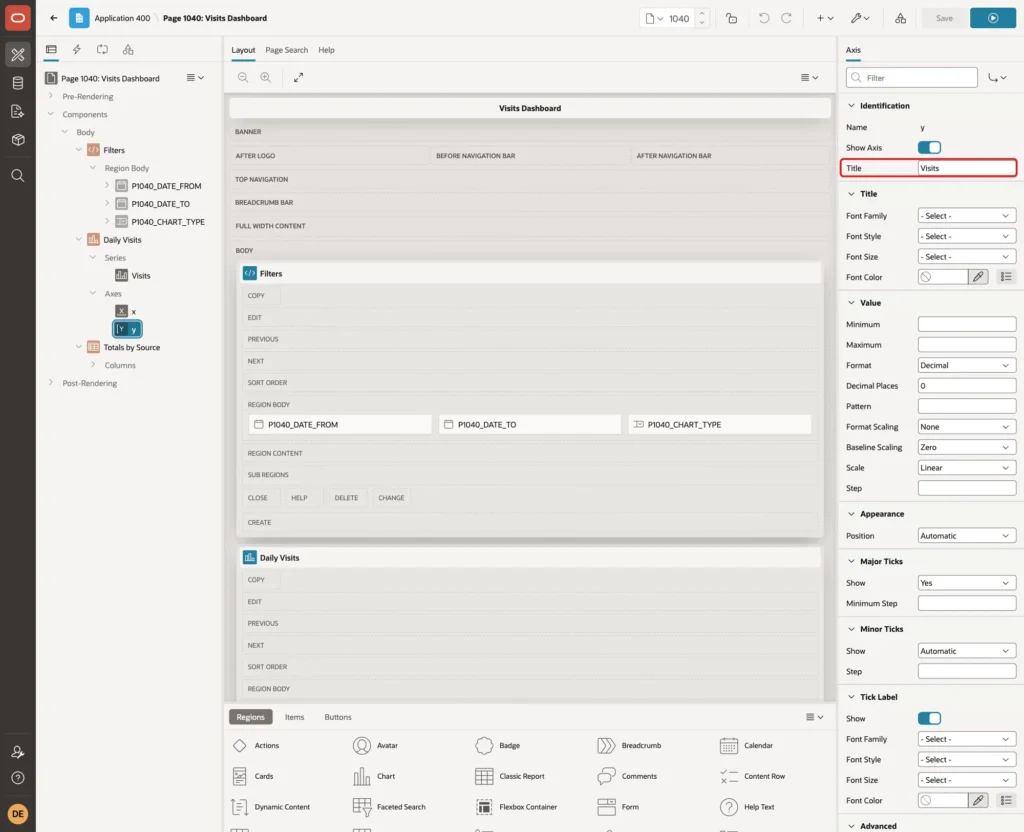Open the Baseline Scaling dropdown

click(967, 447)
